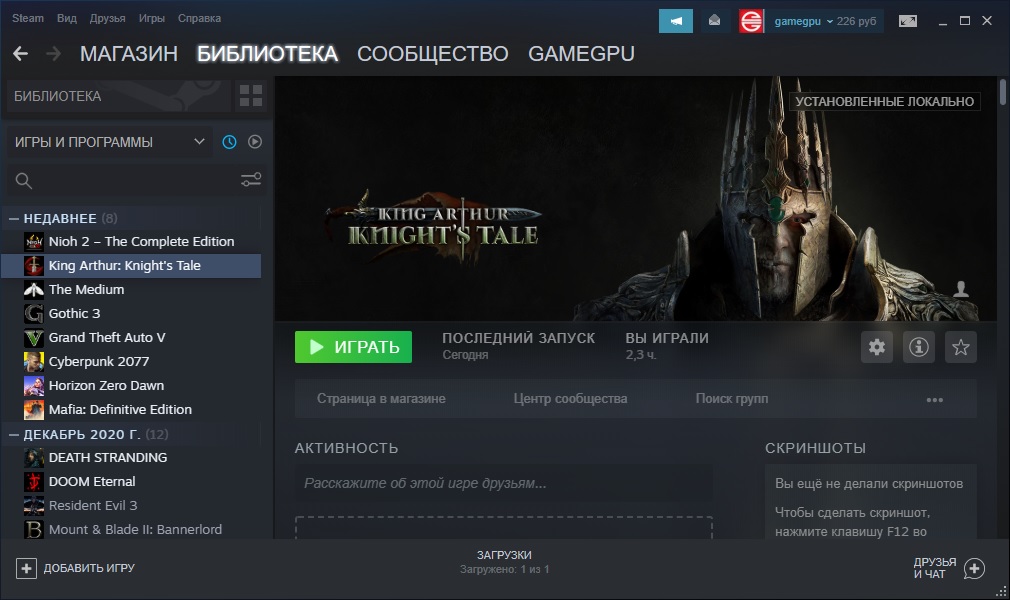Open the inbox envelope icon

click(714, 21)
